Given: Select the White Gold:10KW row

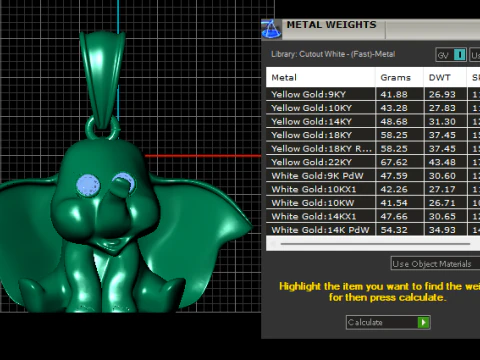Looking at the screenshot, I should point(373,203).
